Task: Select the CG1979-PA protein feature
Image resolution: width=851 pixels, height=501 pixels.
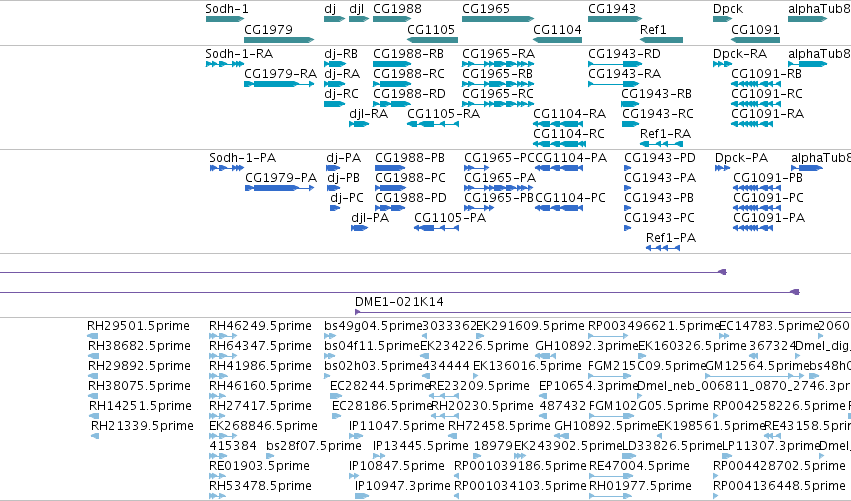Action: click(x=280, y=188)
